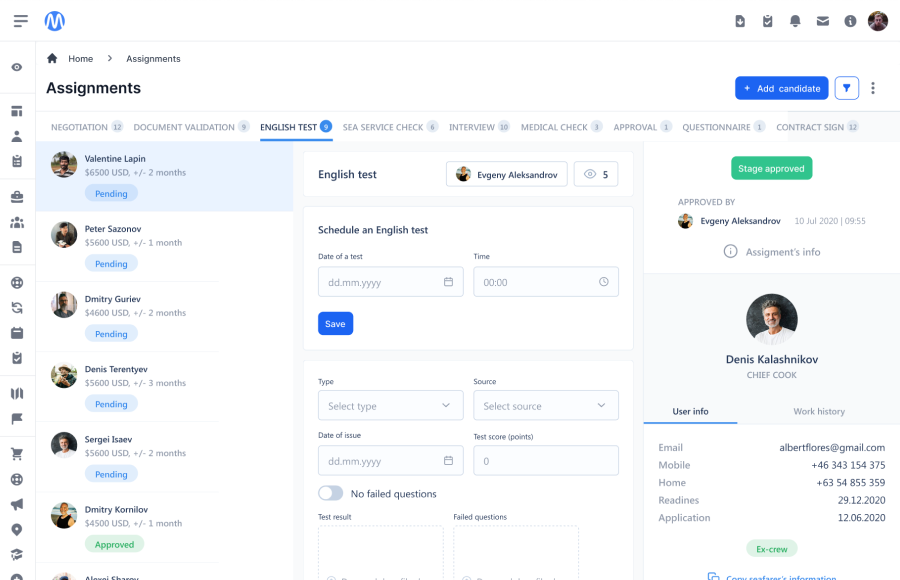
Task: Click the eye views counter showing 5
Action: (596, 174)
